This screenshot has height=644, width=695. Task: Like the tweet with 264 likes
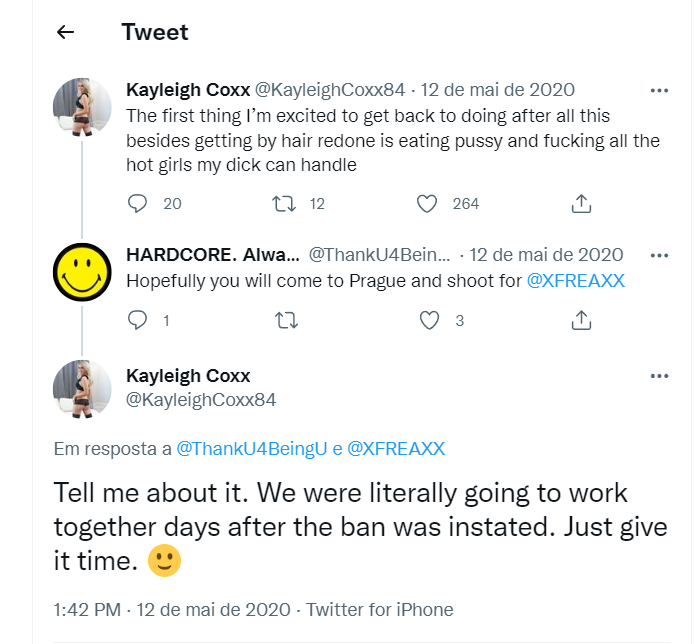pyautogui.click(x=428, y=203)
